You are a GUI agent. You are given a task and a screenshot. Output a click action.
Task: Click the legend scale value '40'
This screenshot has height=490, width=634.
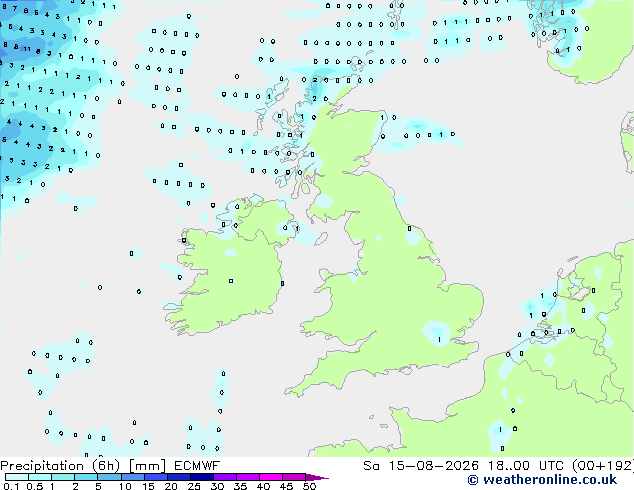[x=263, y=486]
